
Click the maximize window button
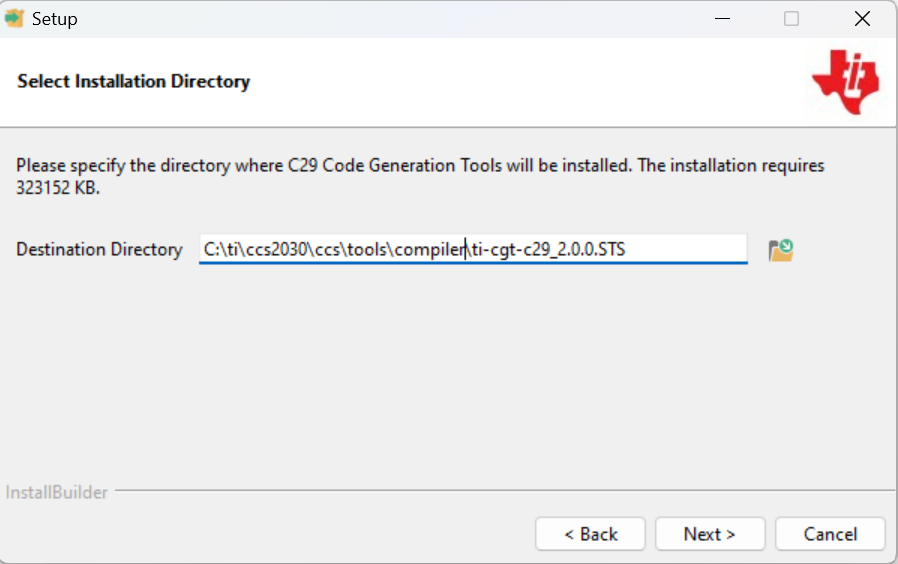pyautogui.click(x=791, y=19)
